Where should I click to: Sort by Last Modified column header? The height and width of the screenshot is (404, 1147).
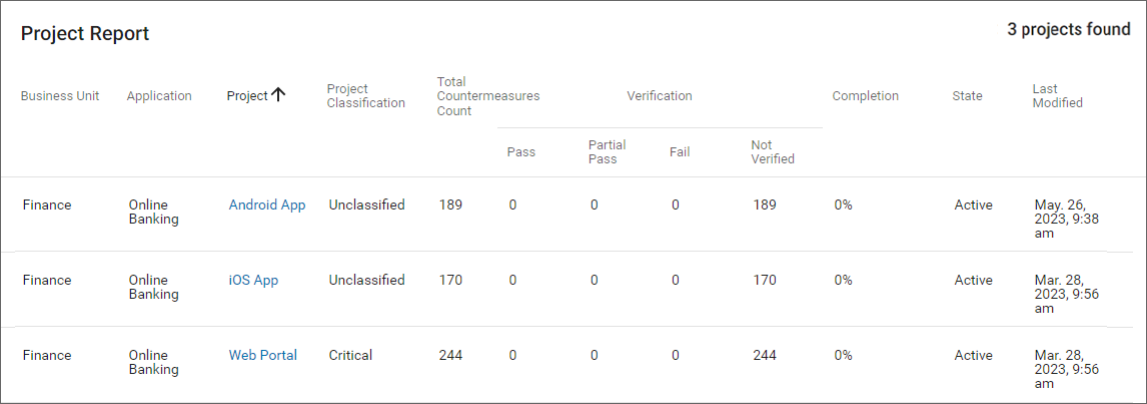(1057, 96)
